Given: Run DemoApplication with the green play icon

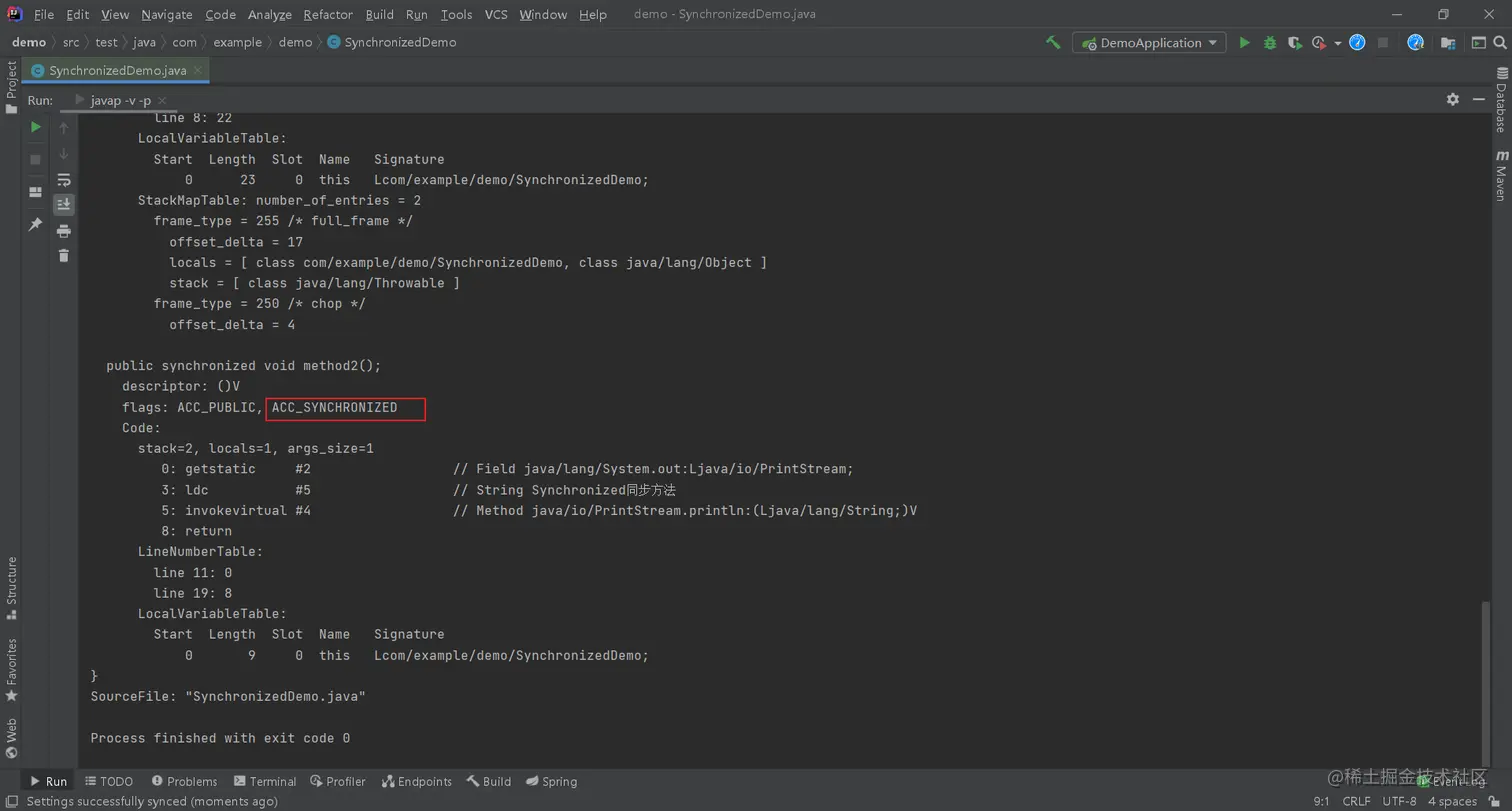Looking at the screenshot, I should (1244, 43).
